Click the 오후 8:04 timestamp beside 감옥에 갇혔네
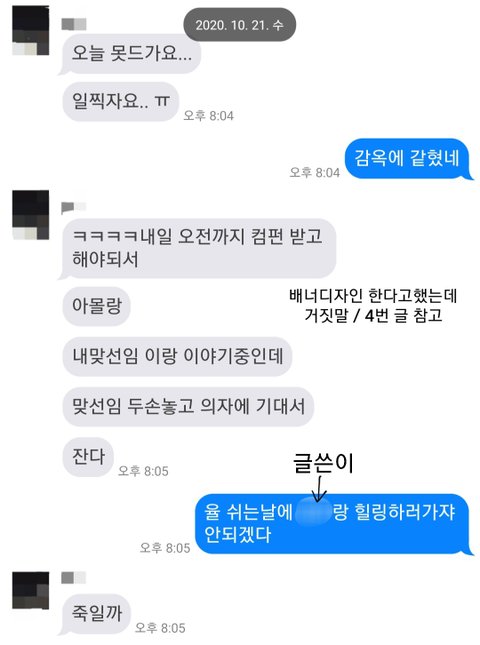The height and width of the screenshot is (645, 480). pyautogui.click(x=315, y=172)
